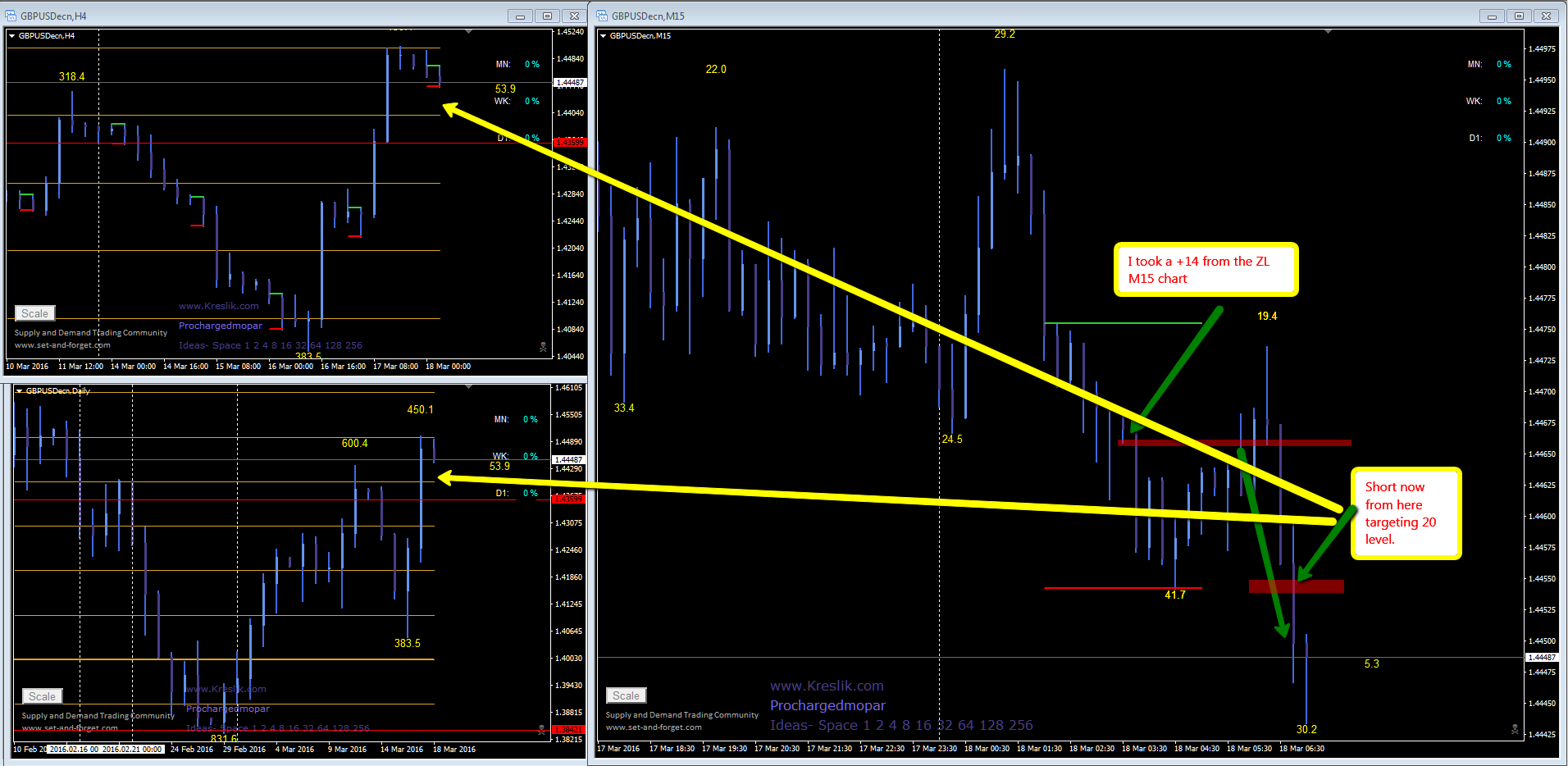This screenshot has height=766, width=1568.
Task: Click the MN: 0 % value in M15 chart
Action: tap(1504, 64)
